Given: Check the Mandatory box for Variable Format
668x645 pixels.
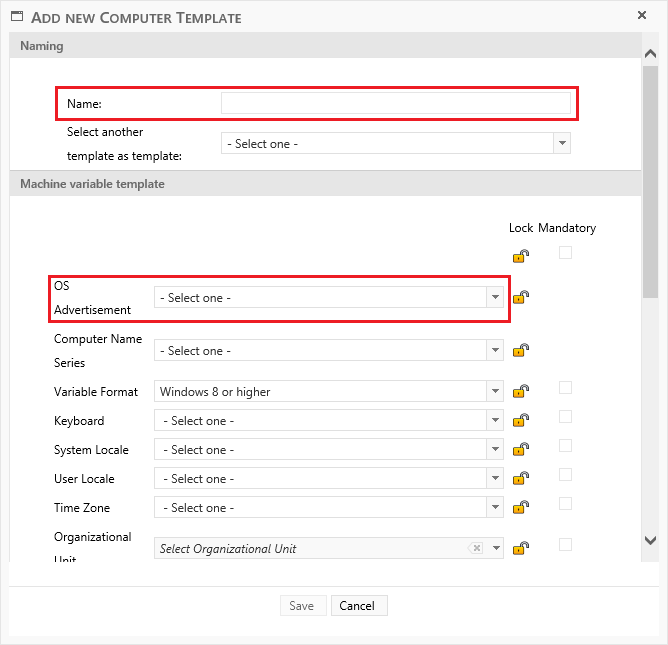Looking at the screenshot, I should tap(565, 388).
